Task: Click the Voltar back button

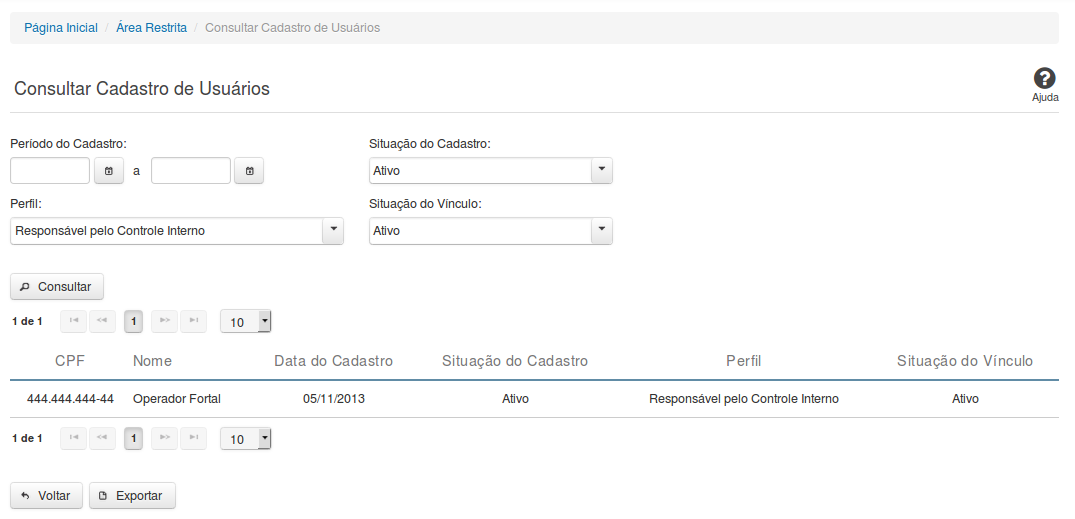Action: (x=46, y=496)
